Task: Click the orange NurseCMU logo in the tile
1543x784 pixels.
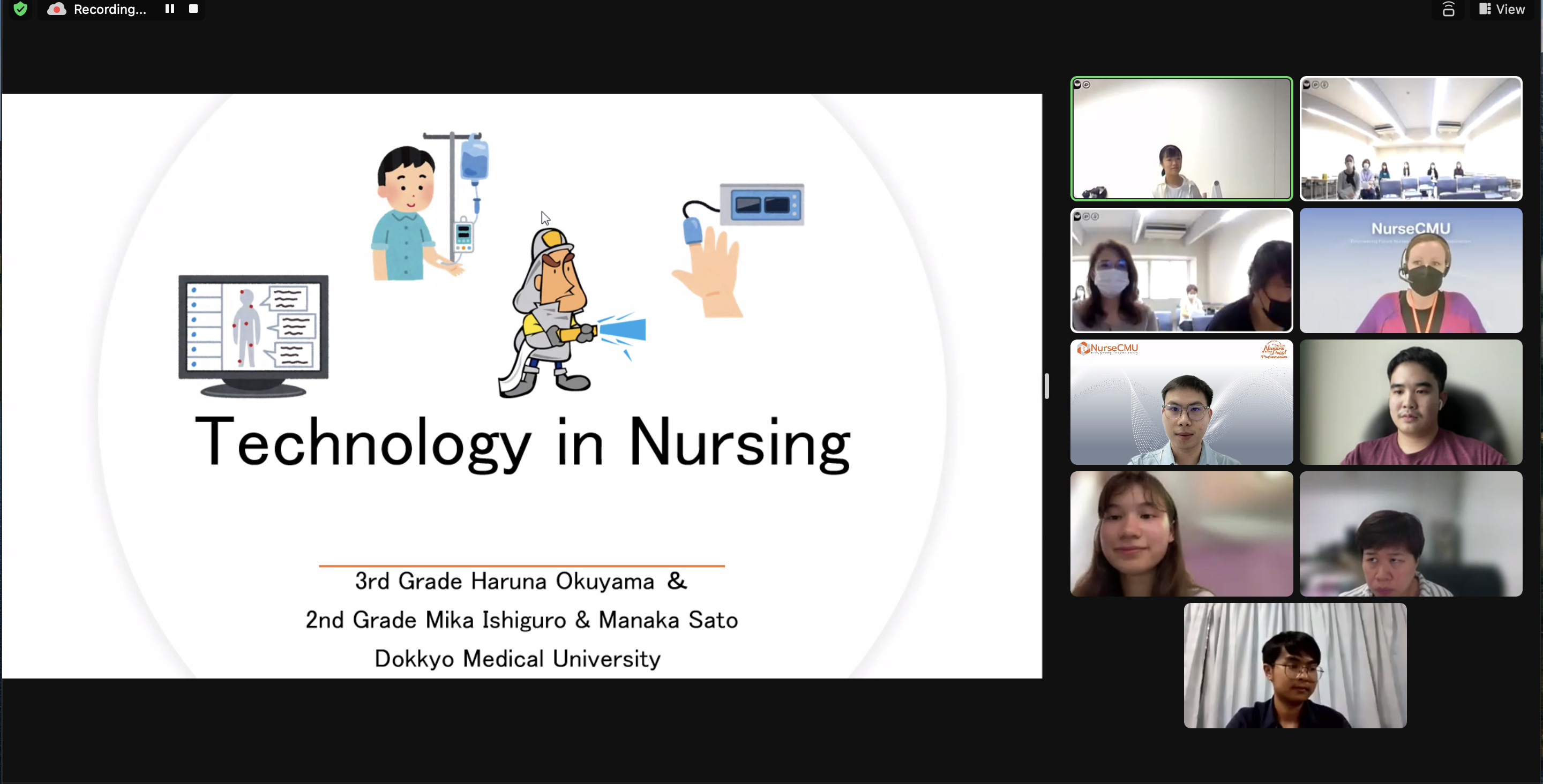Action: (x=1107, y=348)
